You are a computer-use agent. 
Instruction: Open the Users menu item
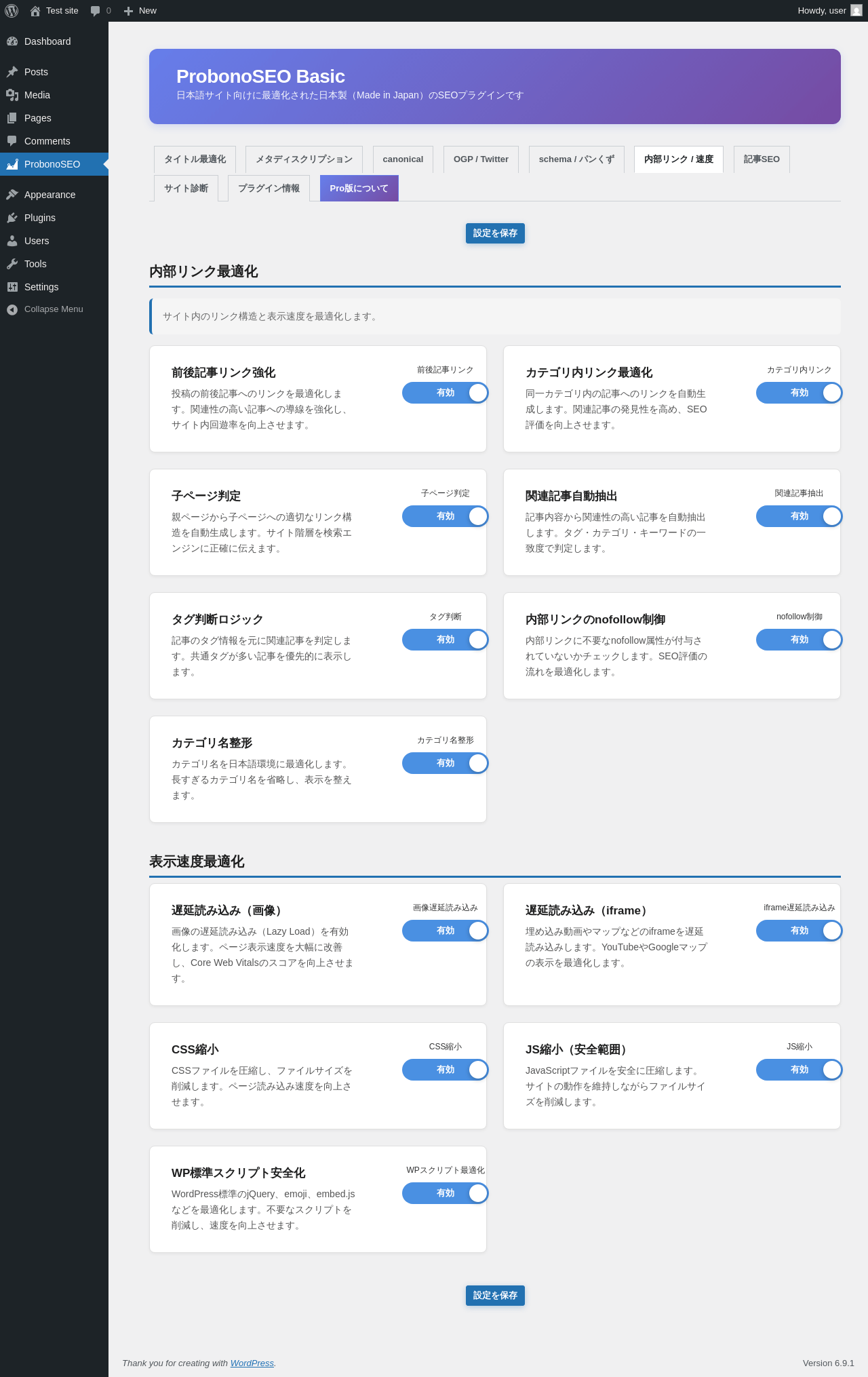[x=54, y=241]
